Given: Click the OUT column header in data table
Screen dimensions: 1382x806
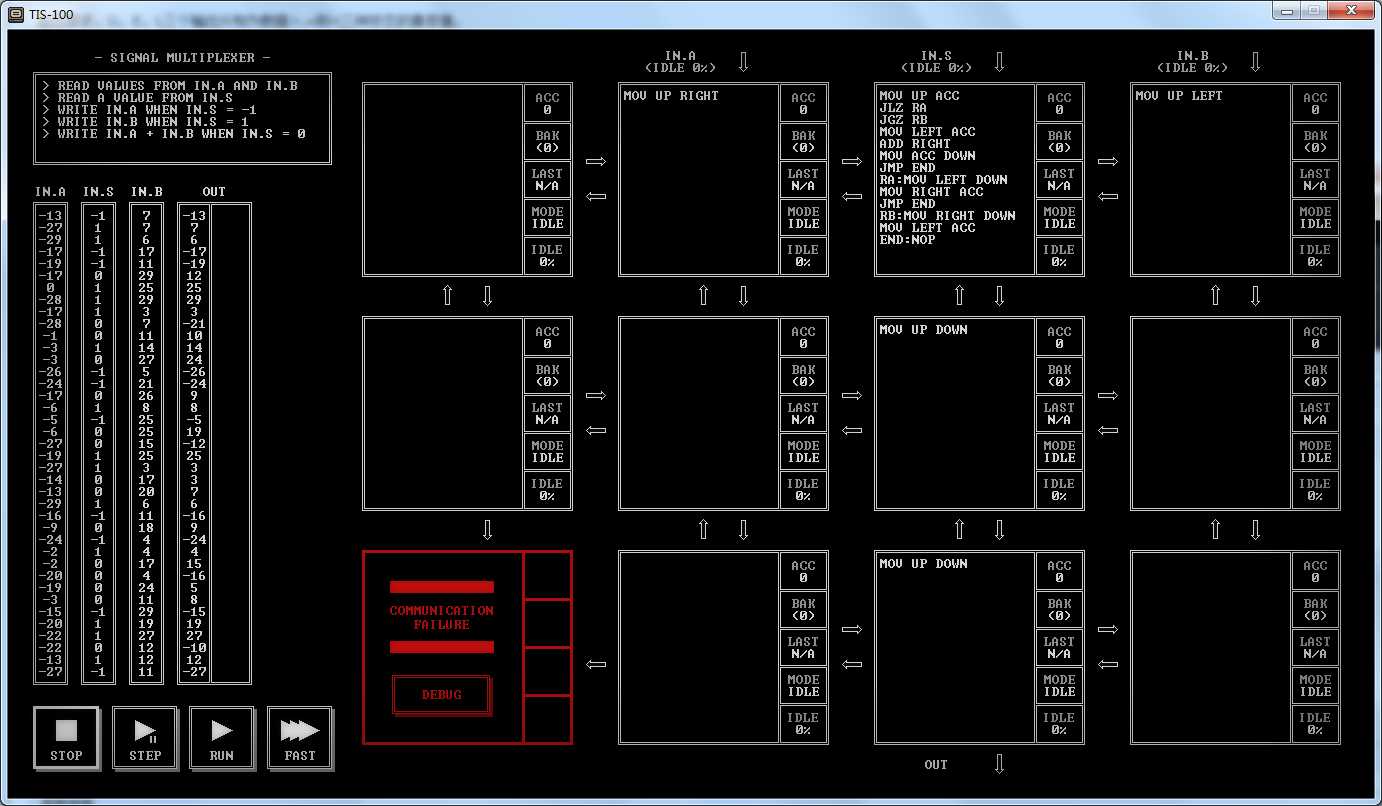Looking at the screenshot, I should (214, 192).
